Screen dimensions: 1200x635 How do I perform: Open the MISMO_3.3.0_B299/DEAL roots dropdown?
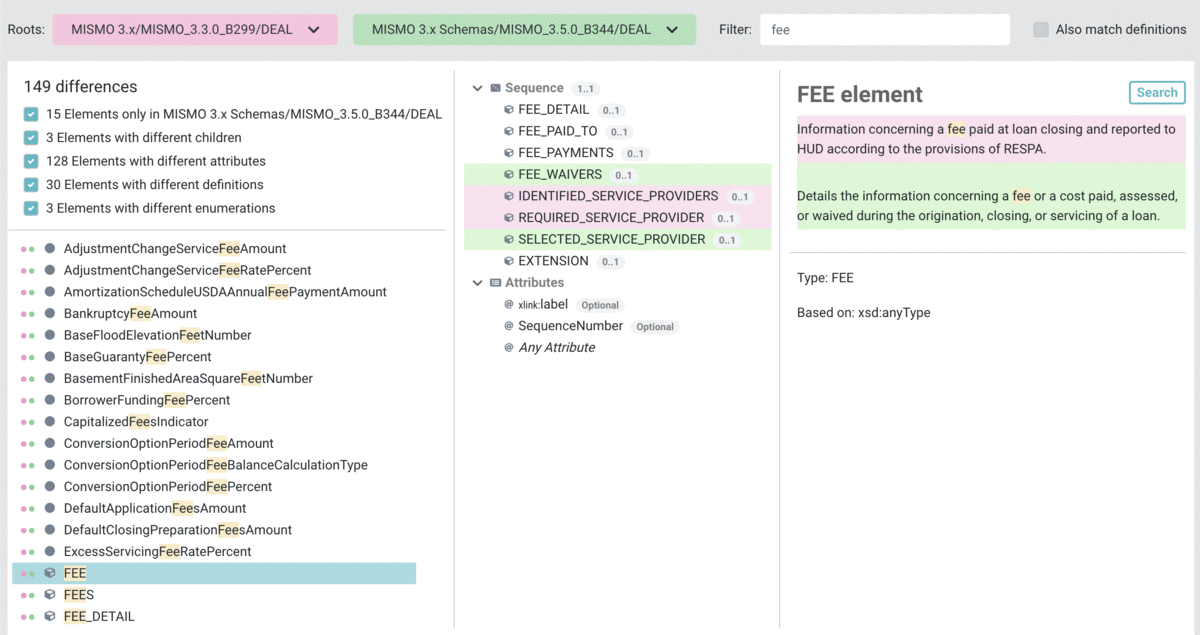[195, 29]
